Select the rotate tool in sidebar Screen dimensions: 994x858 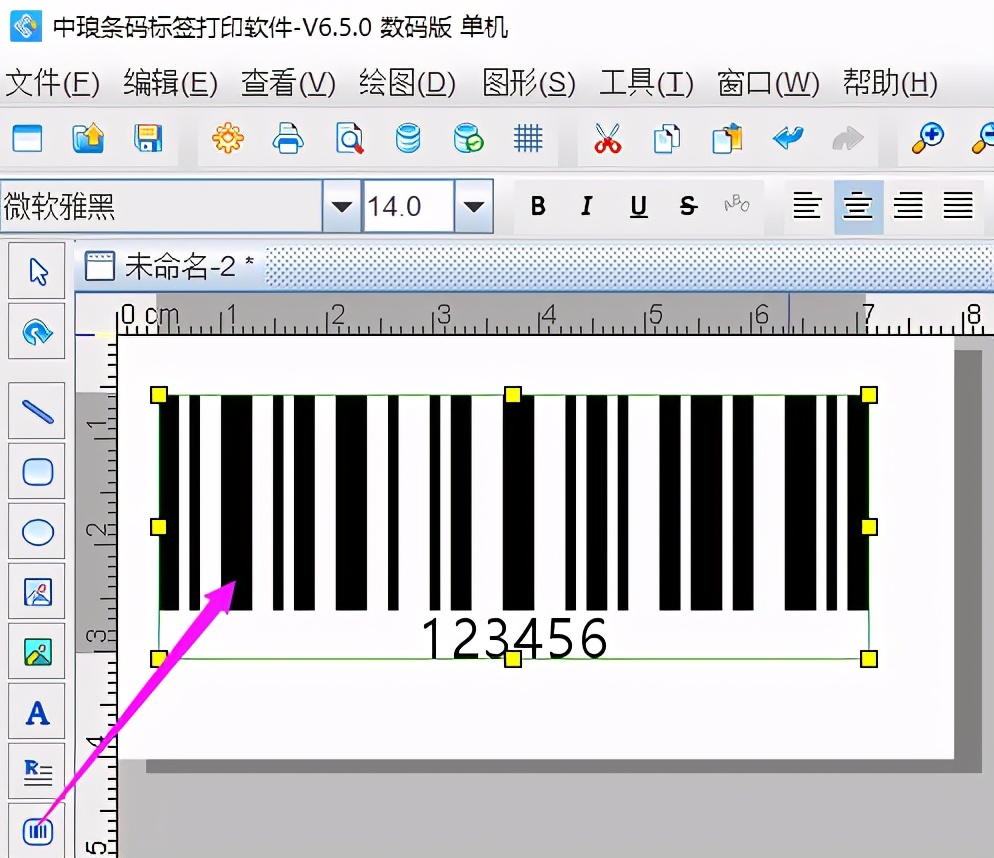tap(37, 331)
